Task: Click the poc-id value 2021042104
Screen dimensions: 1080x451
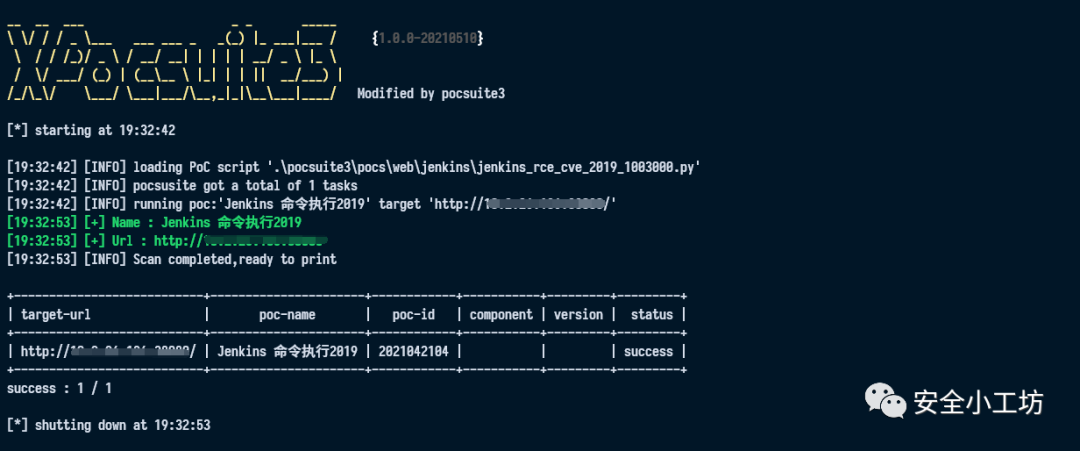Action: [413, 351]
